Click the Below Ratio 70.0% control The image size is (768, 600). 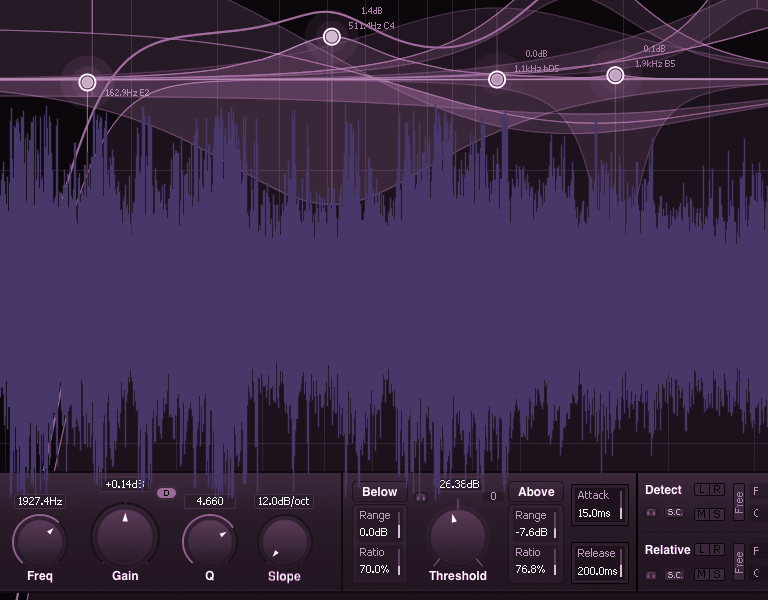[380, 561]
